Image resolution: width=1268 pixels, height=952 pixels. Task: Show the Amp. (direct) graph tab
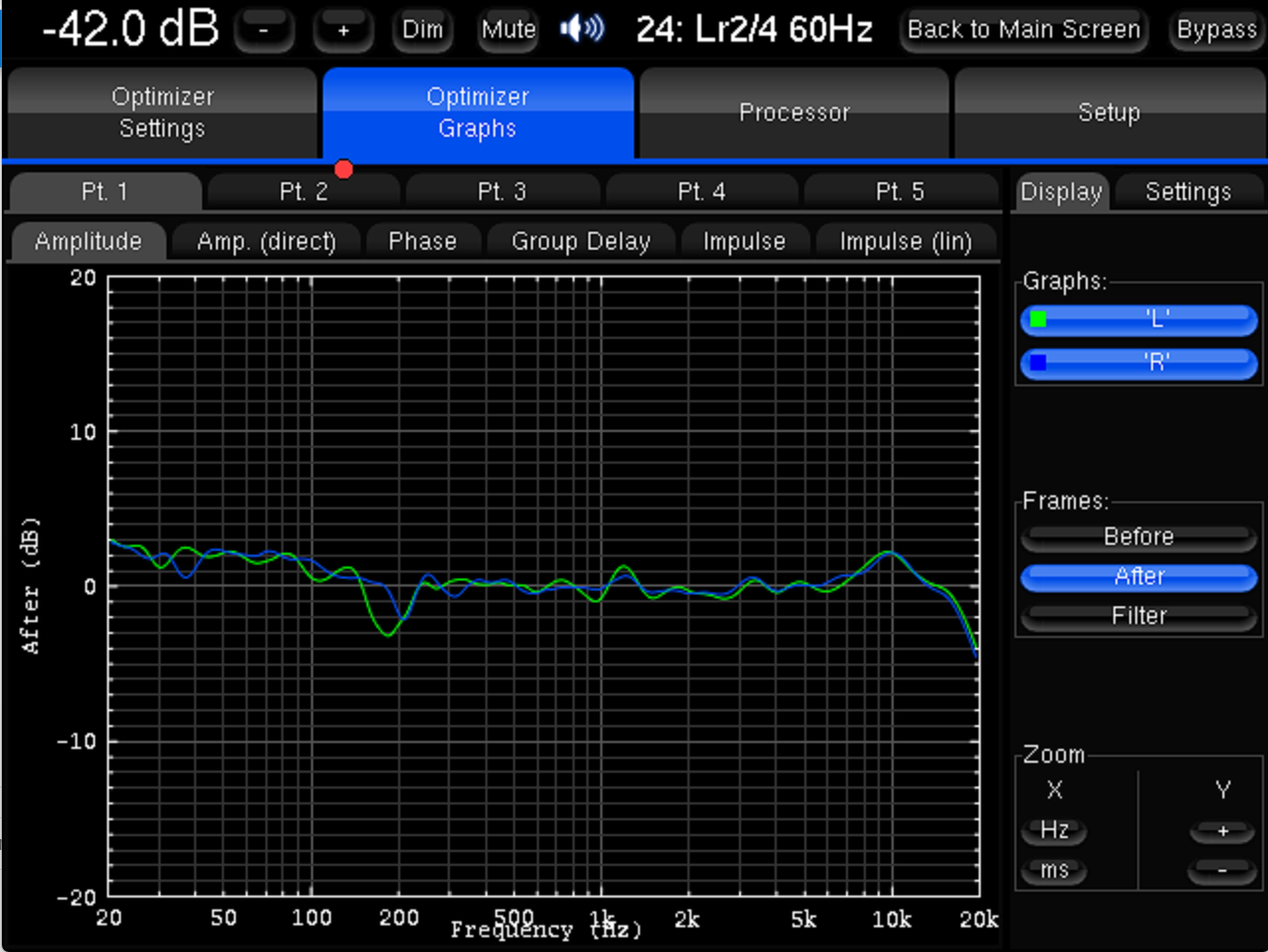click(266, 242)
